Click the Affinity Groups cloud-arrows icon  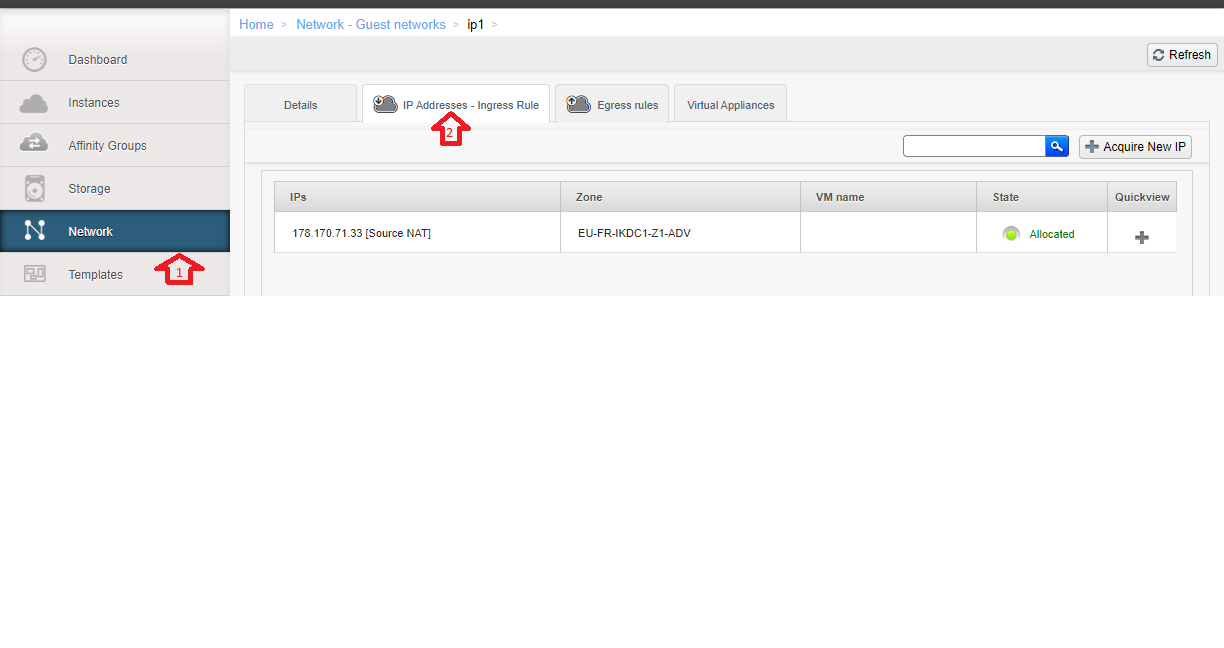34,144
